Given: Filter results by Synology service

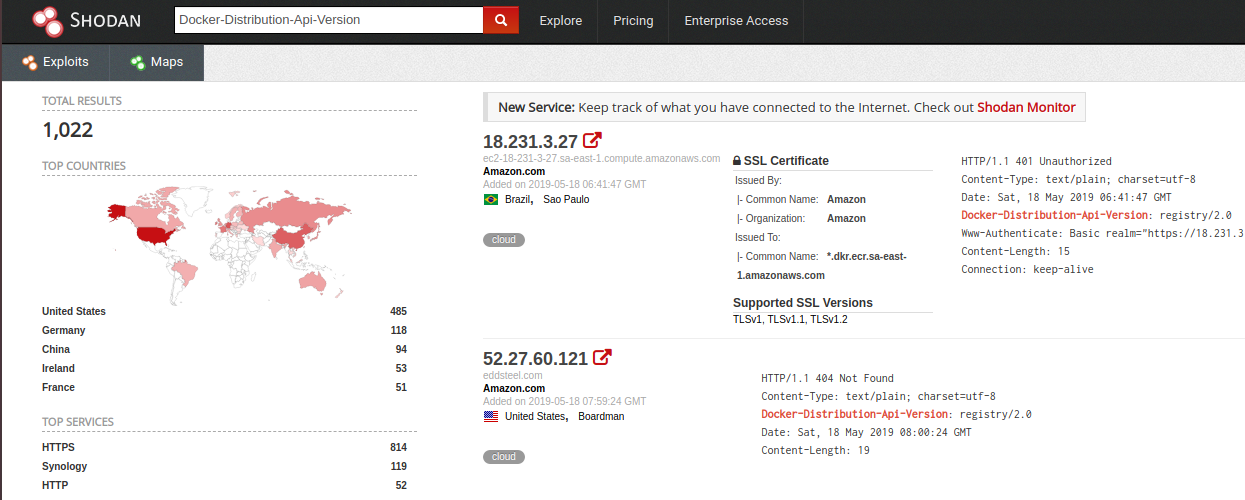Looking at the screenshot, I should coord(64,466).
